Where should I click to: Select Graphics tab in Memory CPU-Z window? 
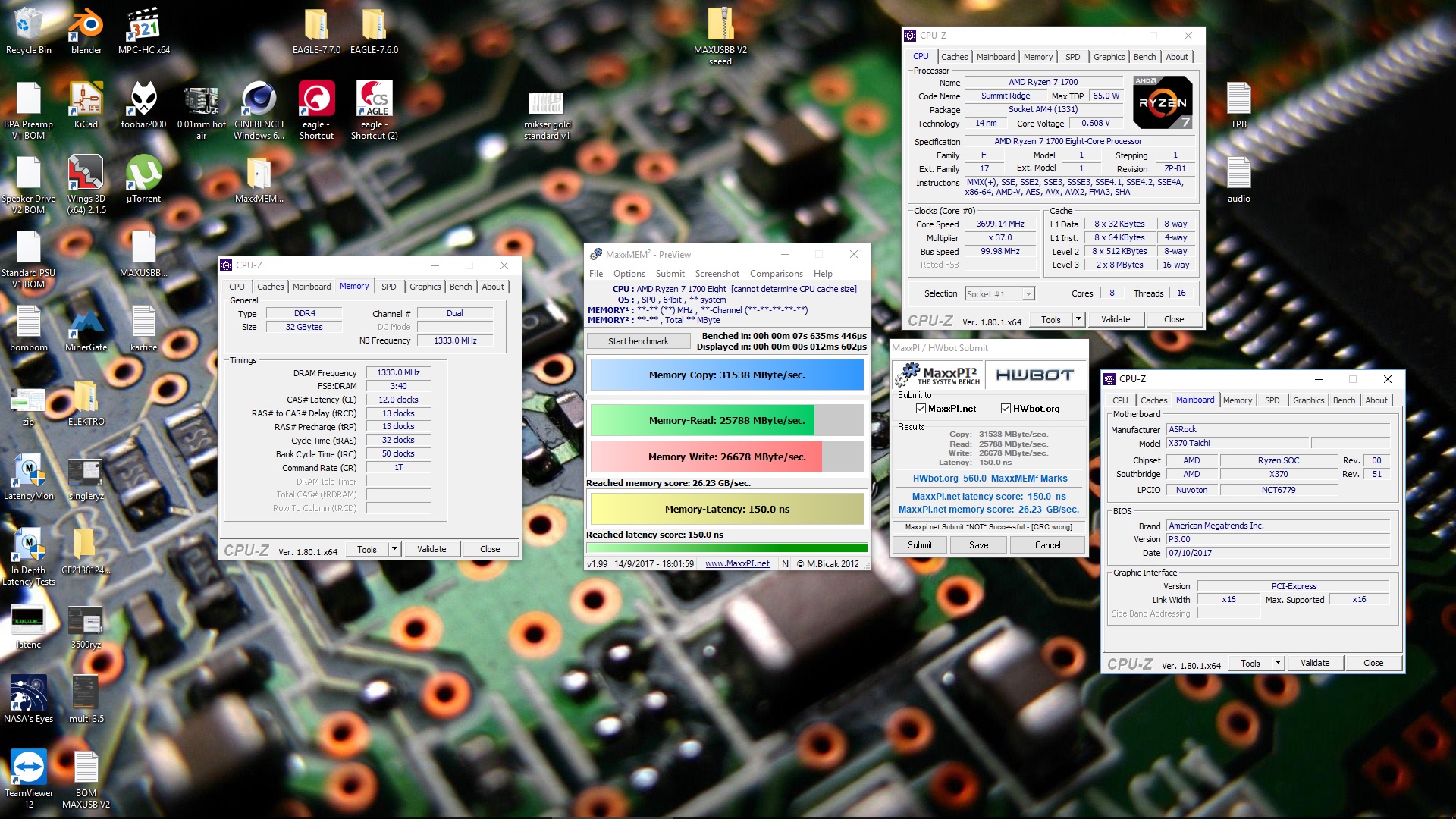tap(425, 287)
